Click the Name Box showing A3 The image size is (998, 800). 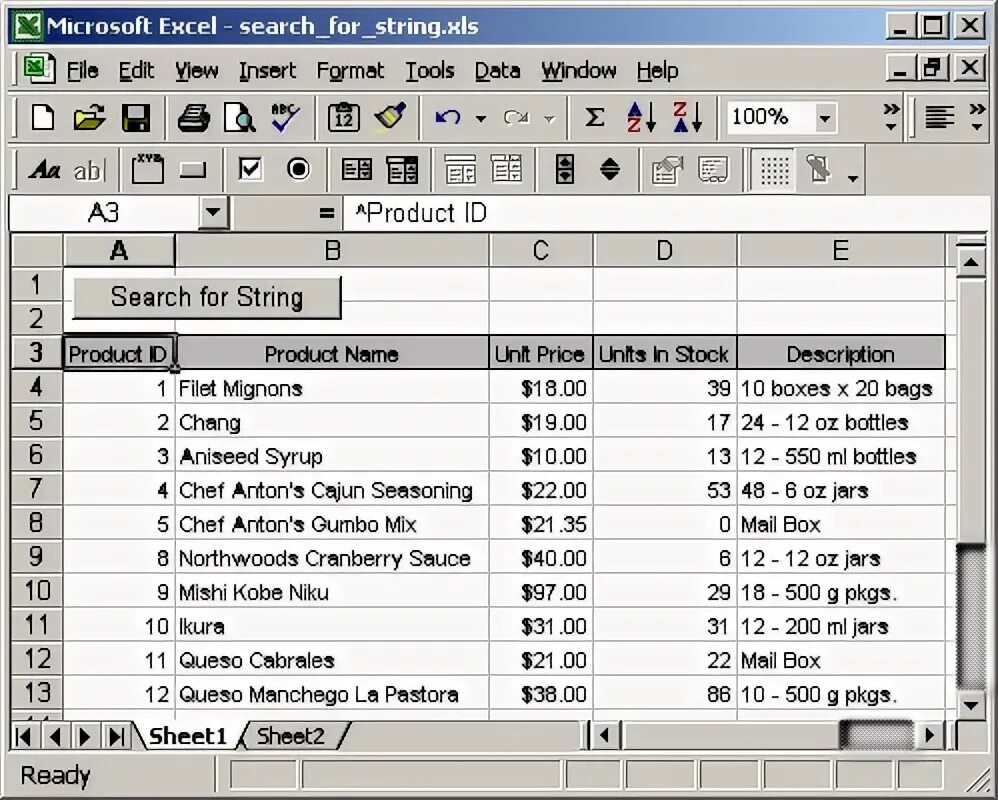point(103,213)
